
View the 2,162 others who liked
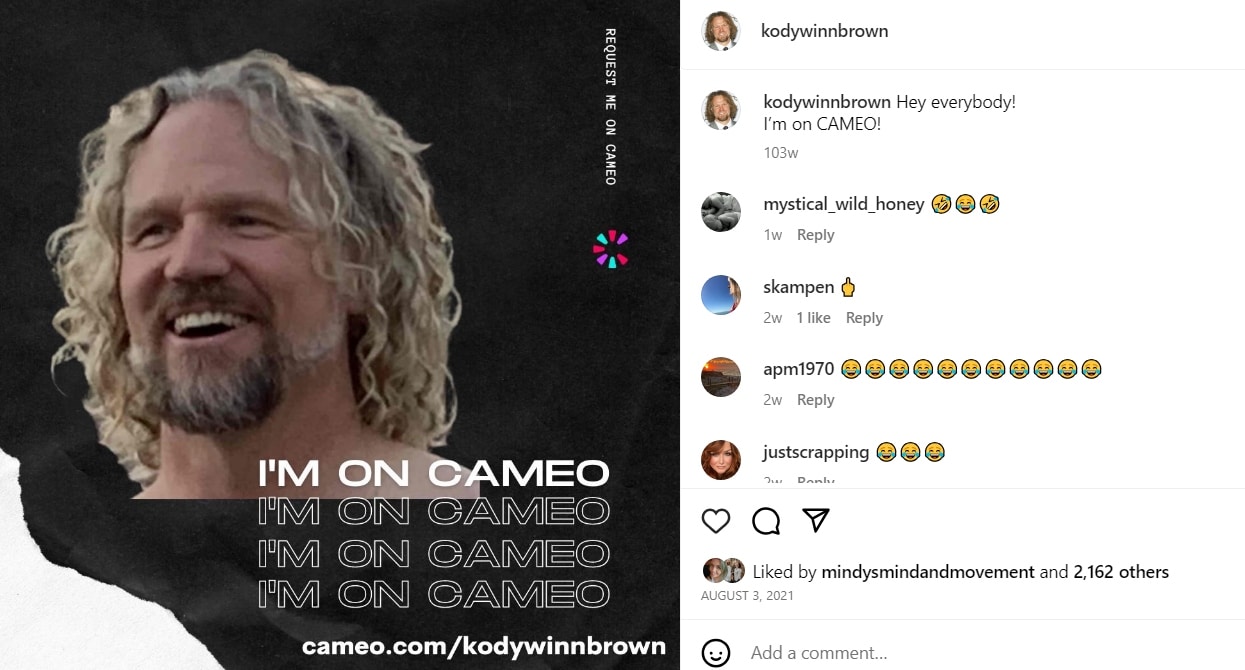(1121, 572)
